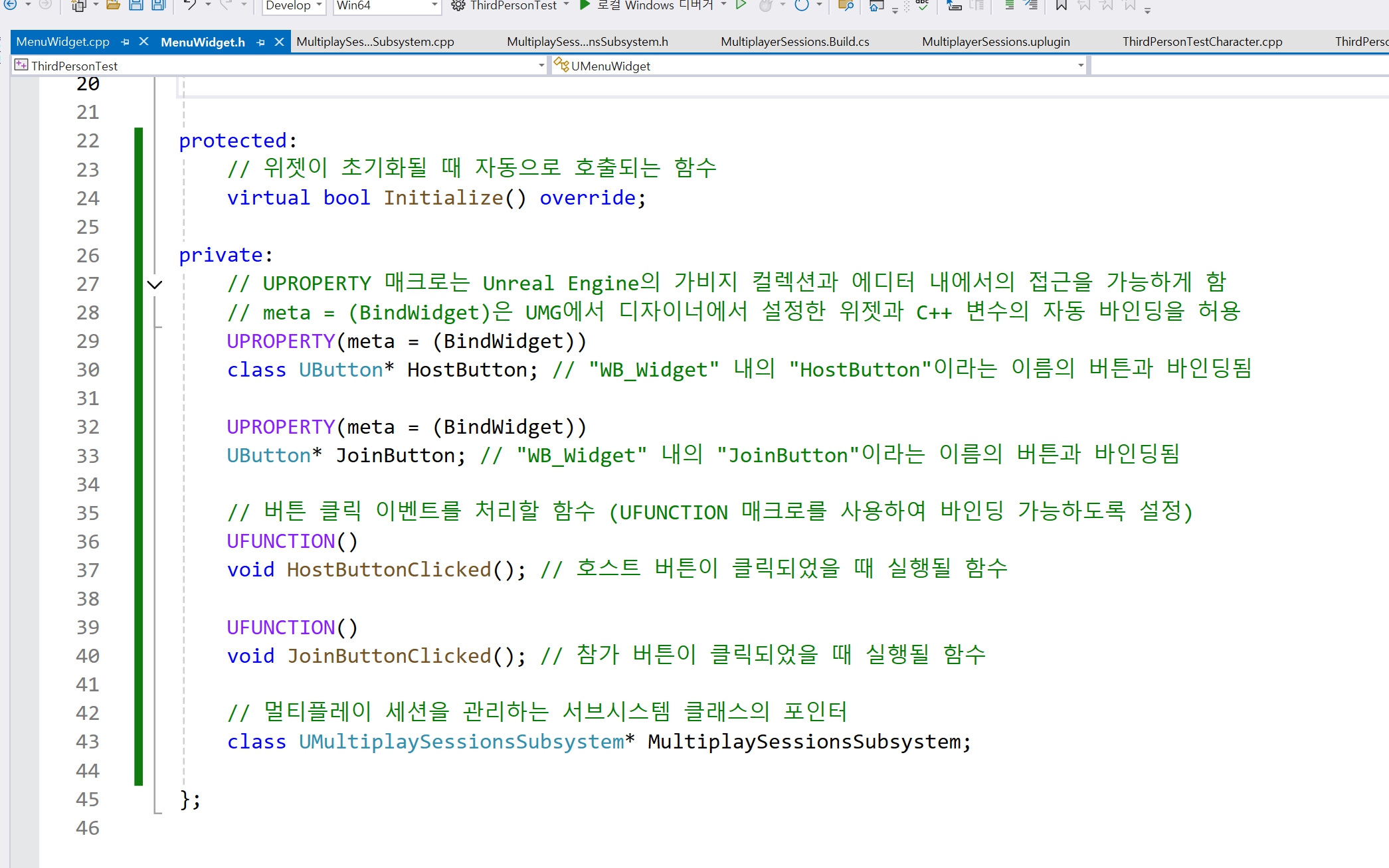The image size is (1389, 868).
Task: Switch to the MenuWidget.cpp tab
Action: coord(63,42)
